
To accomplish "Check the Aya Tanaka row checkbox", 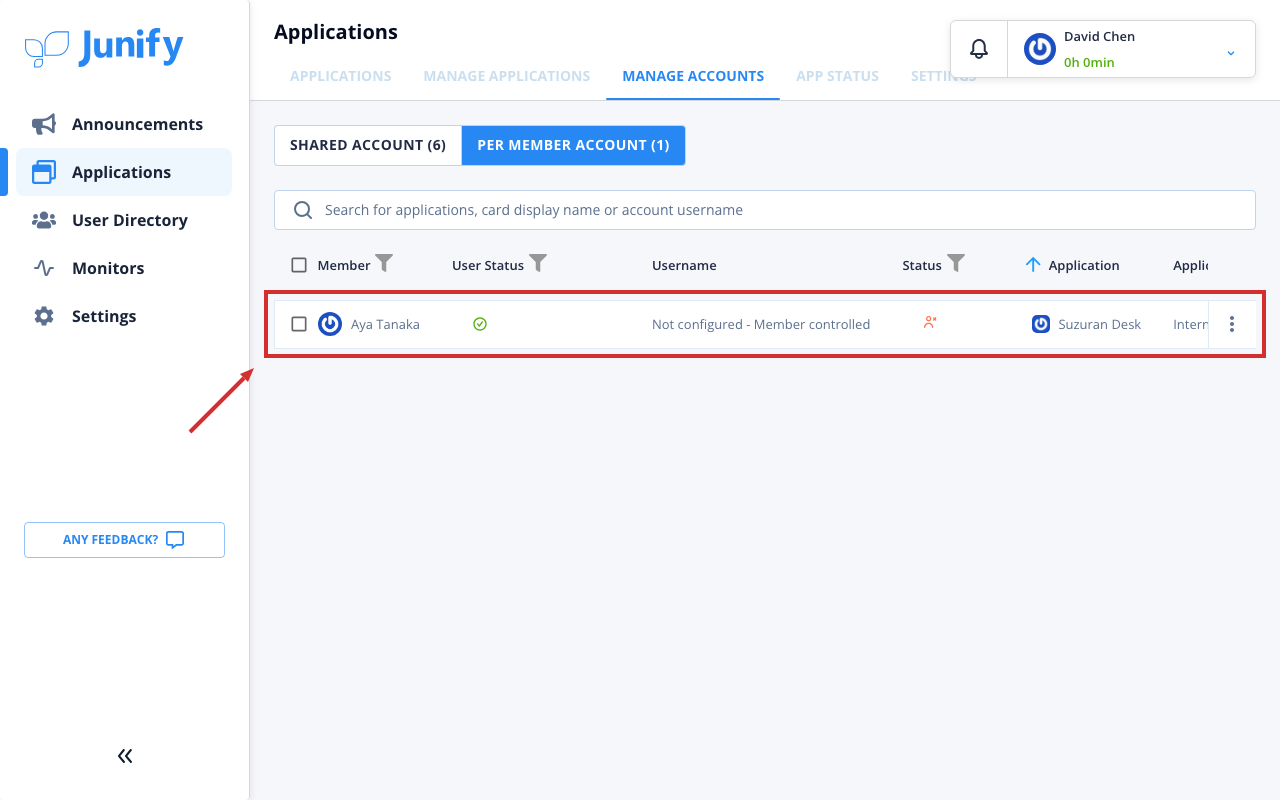I will pyautogui.click(x=299, y=324).
